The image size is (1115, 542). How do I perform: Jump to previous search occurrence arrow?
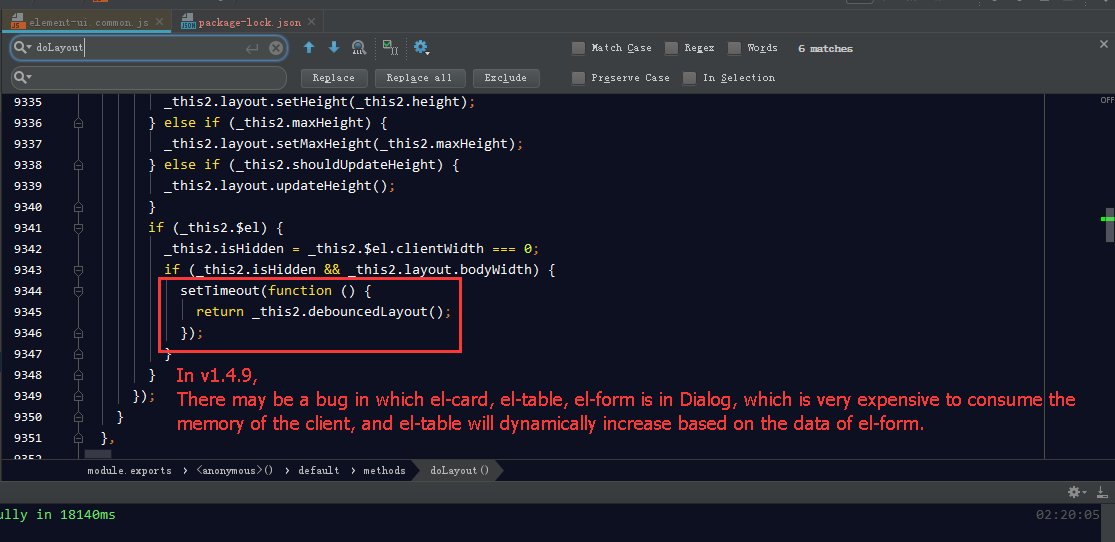click(x=309, y=48)
